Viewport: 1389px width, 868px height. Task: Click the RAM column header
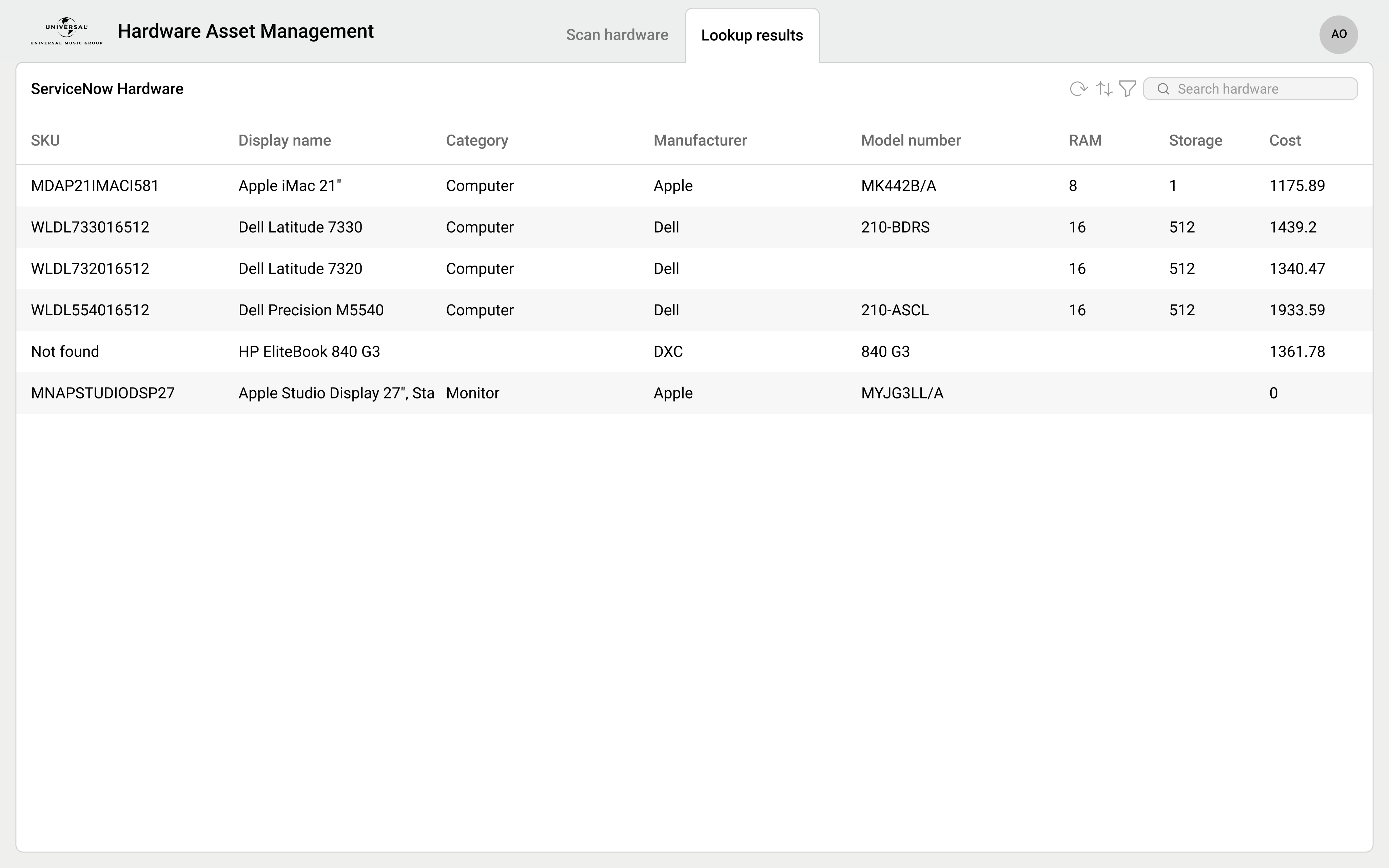1085,141
